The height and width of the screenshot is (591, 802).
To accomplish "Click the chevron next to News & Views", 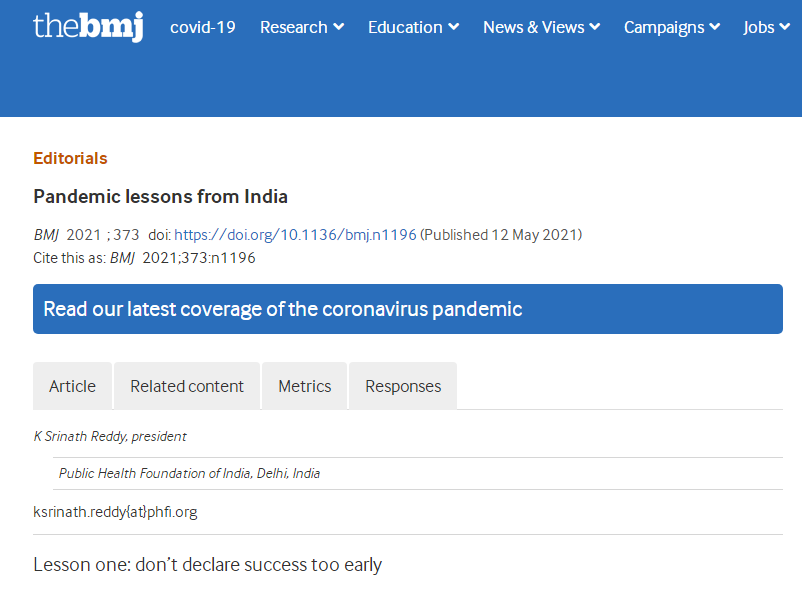I will click(x=595, y=28).
